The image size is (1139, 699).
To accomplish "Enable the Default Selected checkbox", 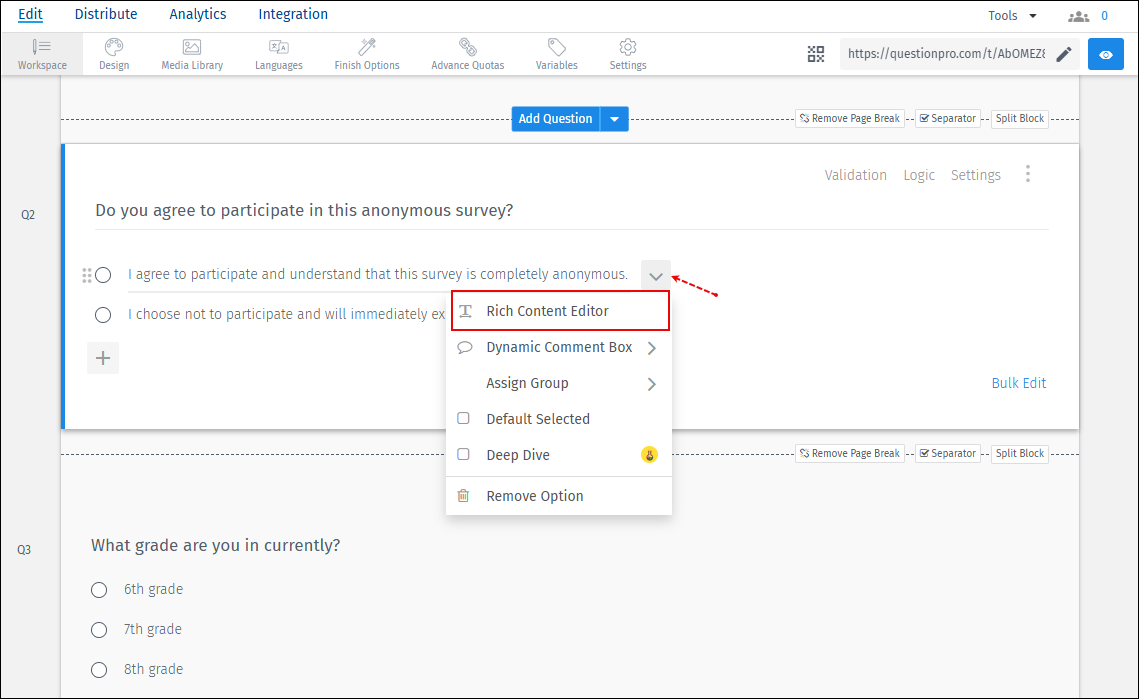I will pos(463,418).
